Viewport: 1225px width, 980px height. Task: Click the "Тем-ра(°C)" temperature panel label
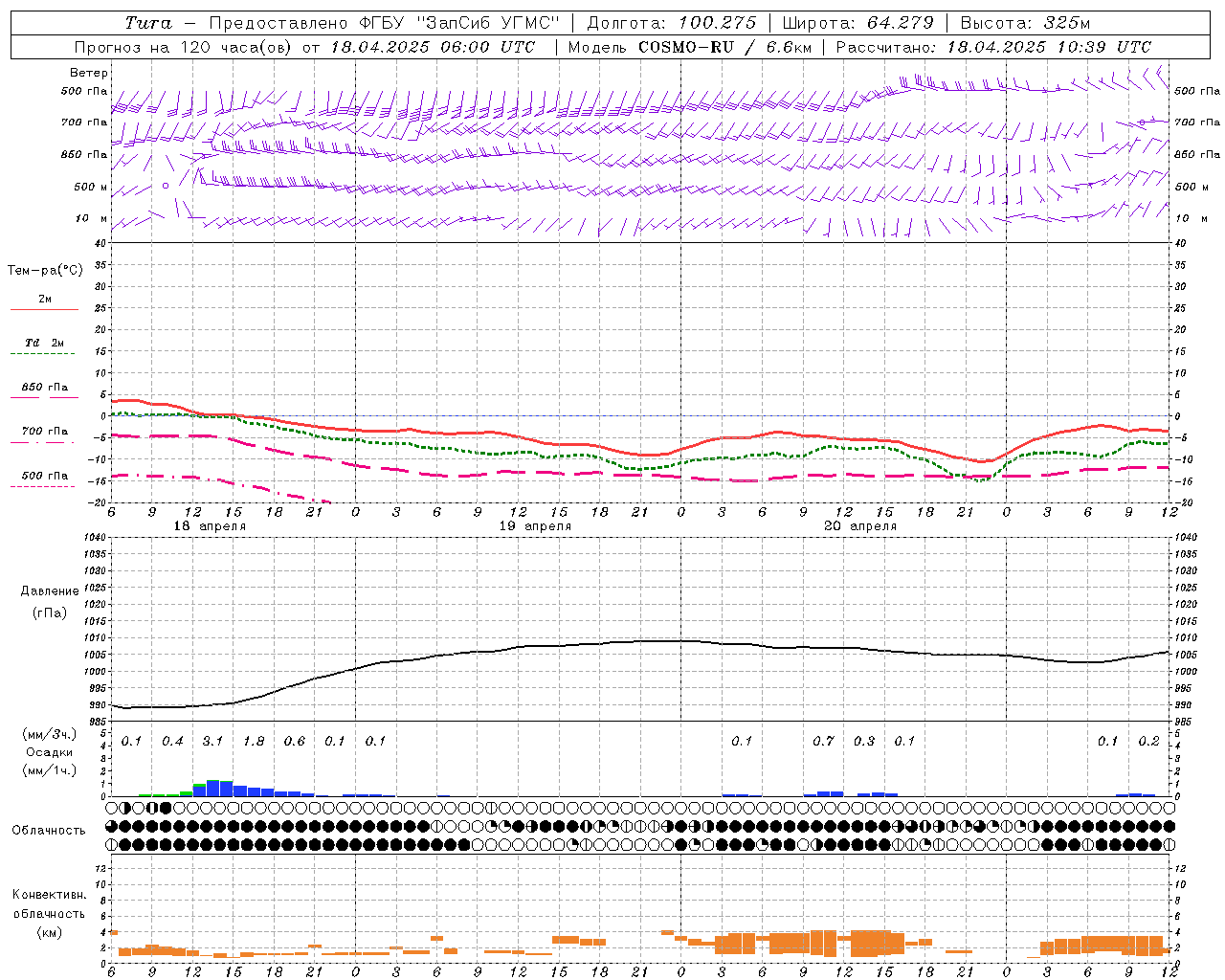[x=45, y=271]
